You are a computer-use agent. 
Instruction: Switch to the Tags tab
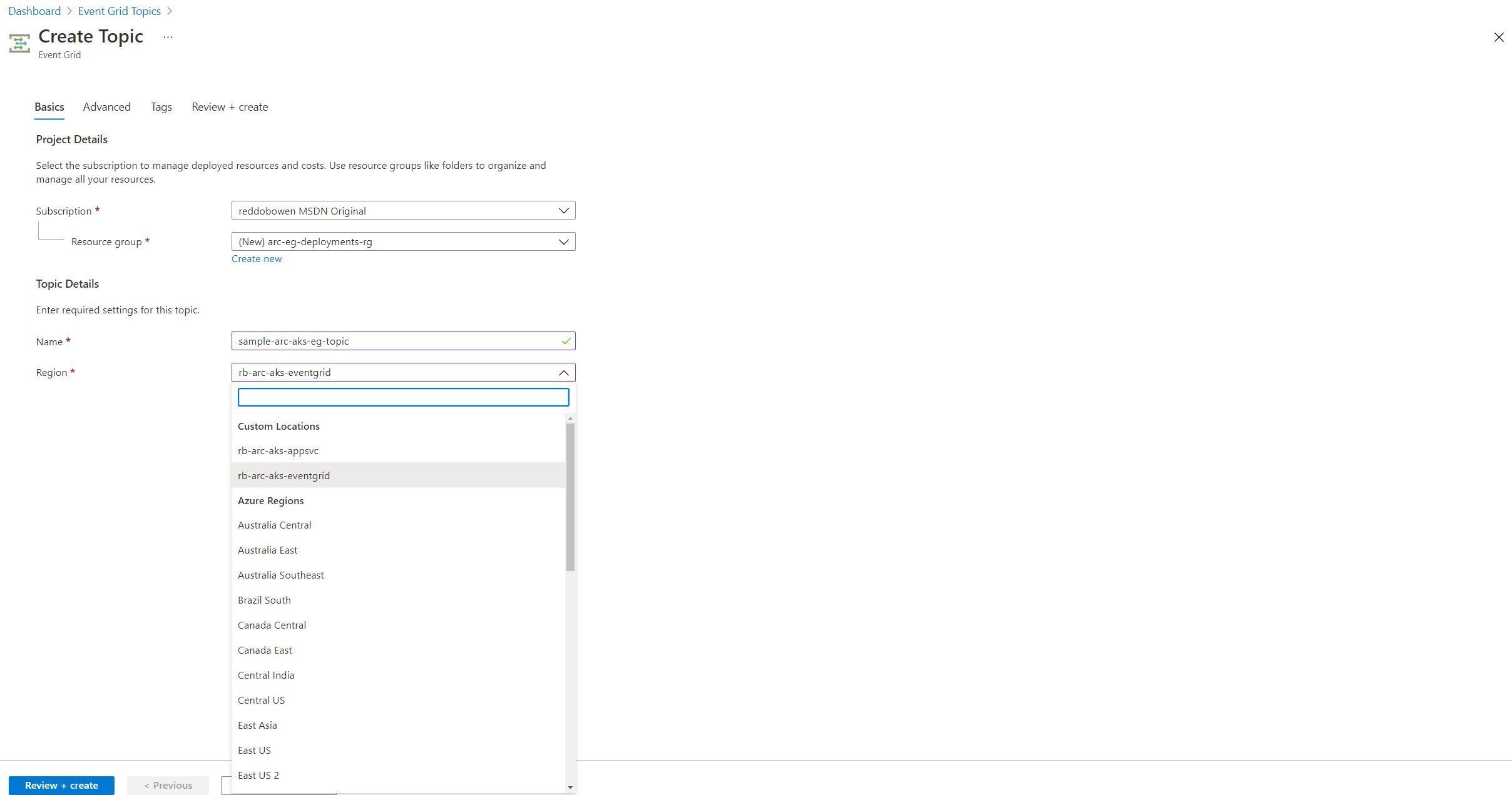click(x=161, y=106)
